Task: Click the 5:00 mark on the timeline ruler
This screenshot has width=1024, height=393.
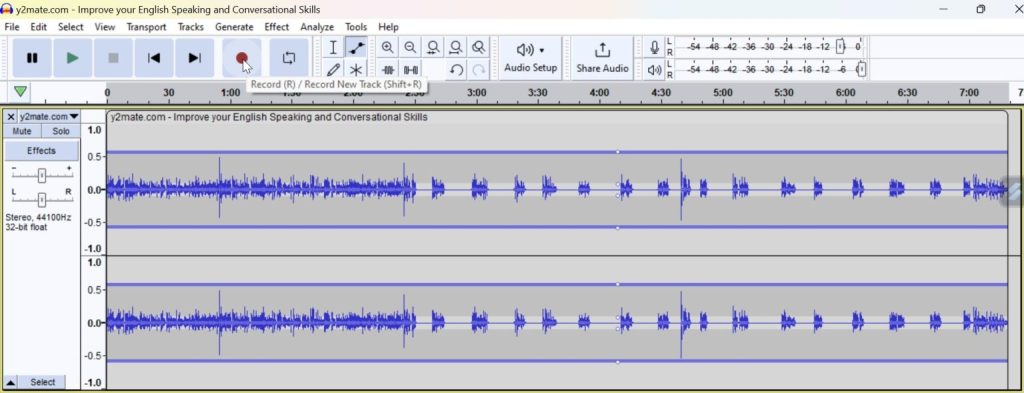Action: (722, 93)
